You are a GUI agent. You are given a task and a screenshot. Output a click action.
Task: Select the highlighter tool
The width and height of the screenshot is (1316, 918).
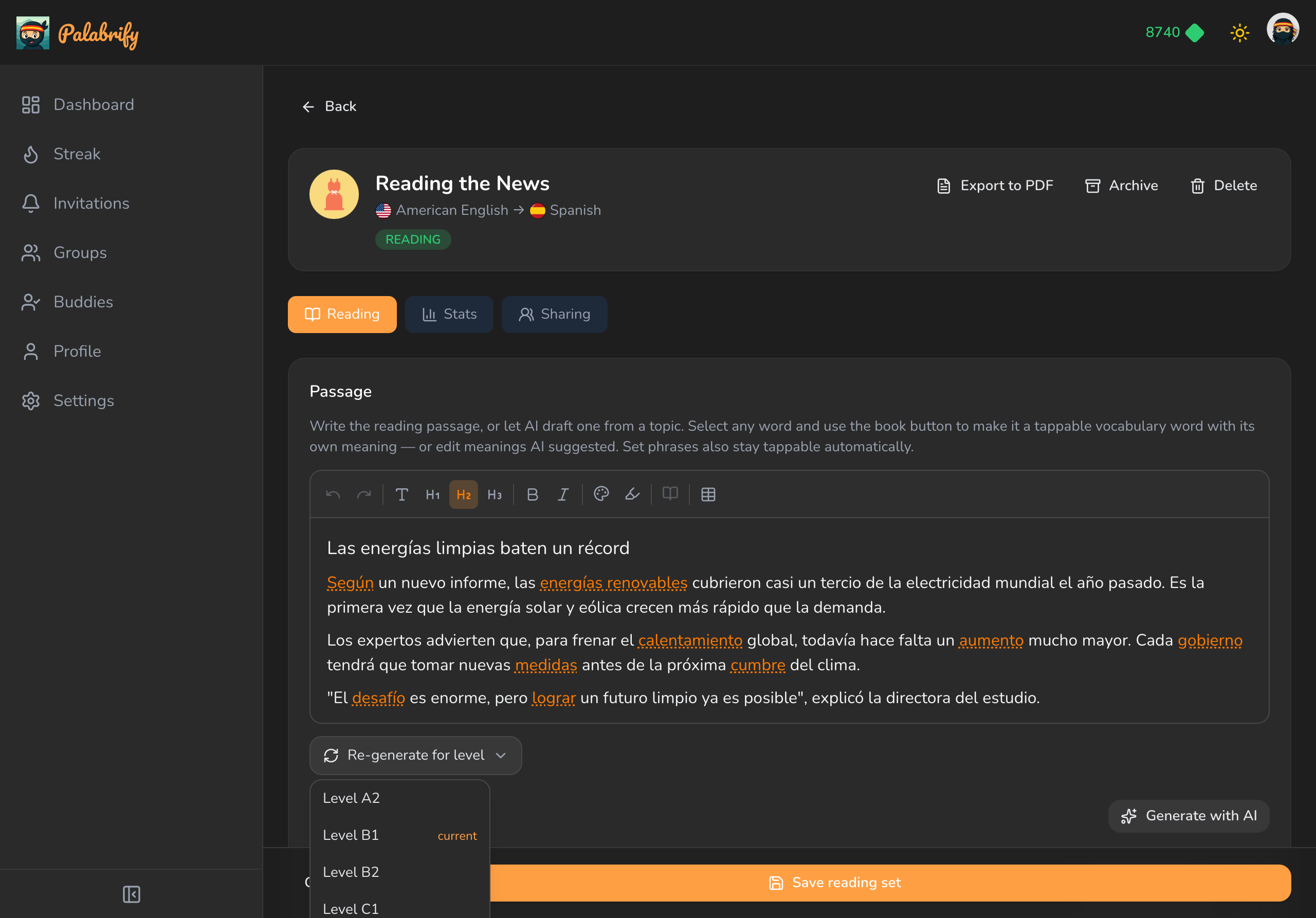632,494
